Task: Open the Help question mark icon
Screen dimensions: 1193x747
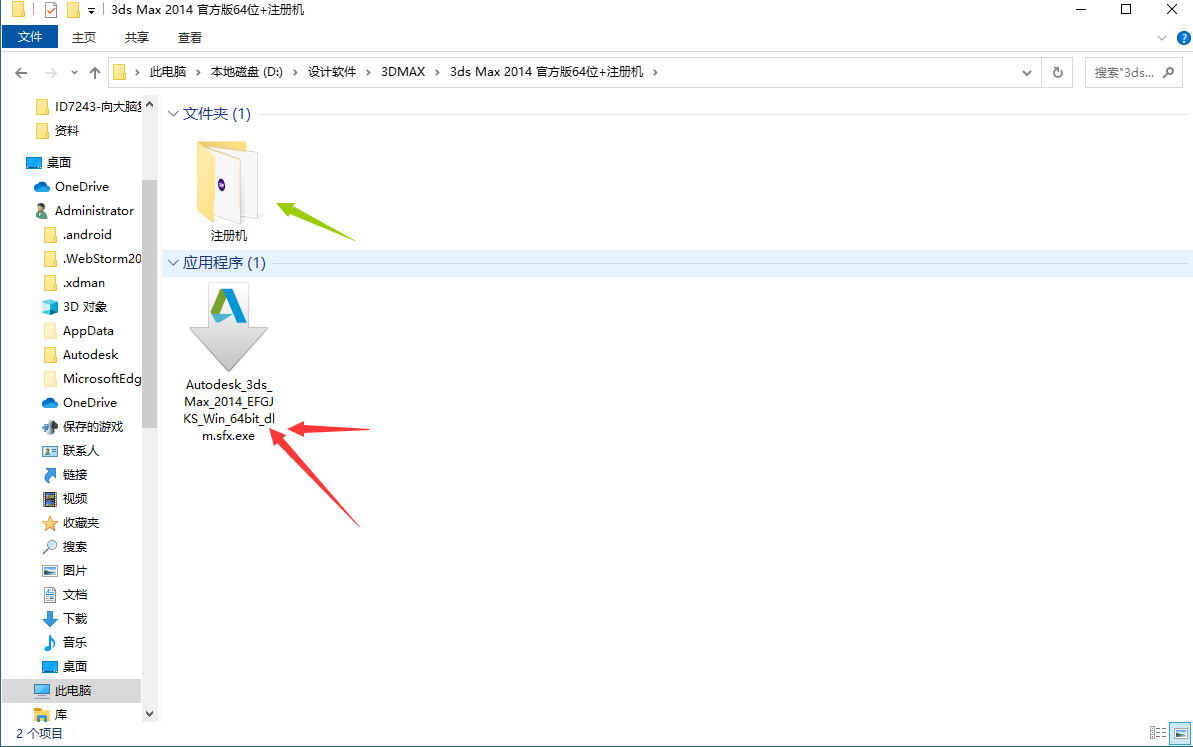Action: click(1184, 38)
